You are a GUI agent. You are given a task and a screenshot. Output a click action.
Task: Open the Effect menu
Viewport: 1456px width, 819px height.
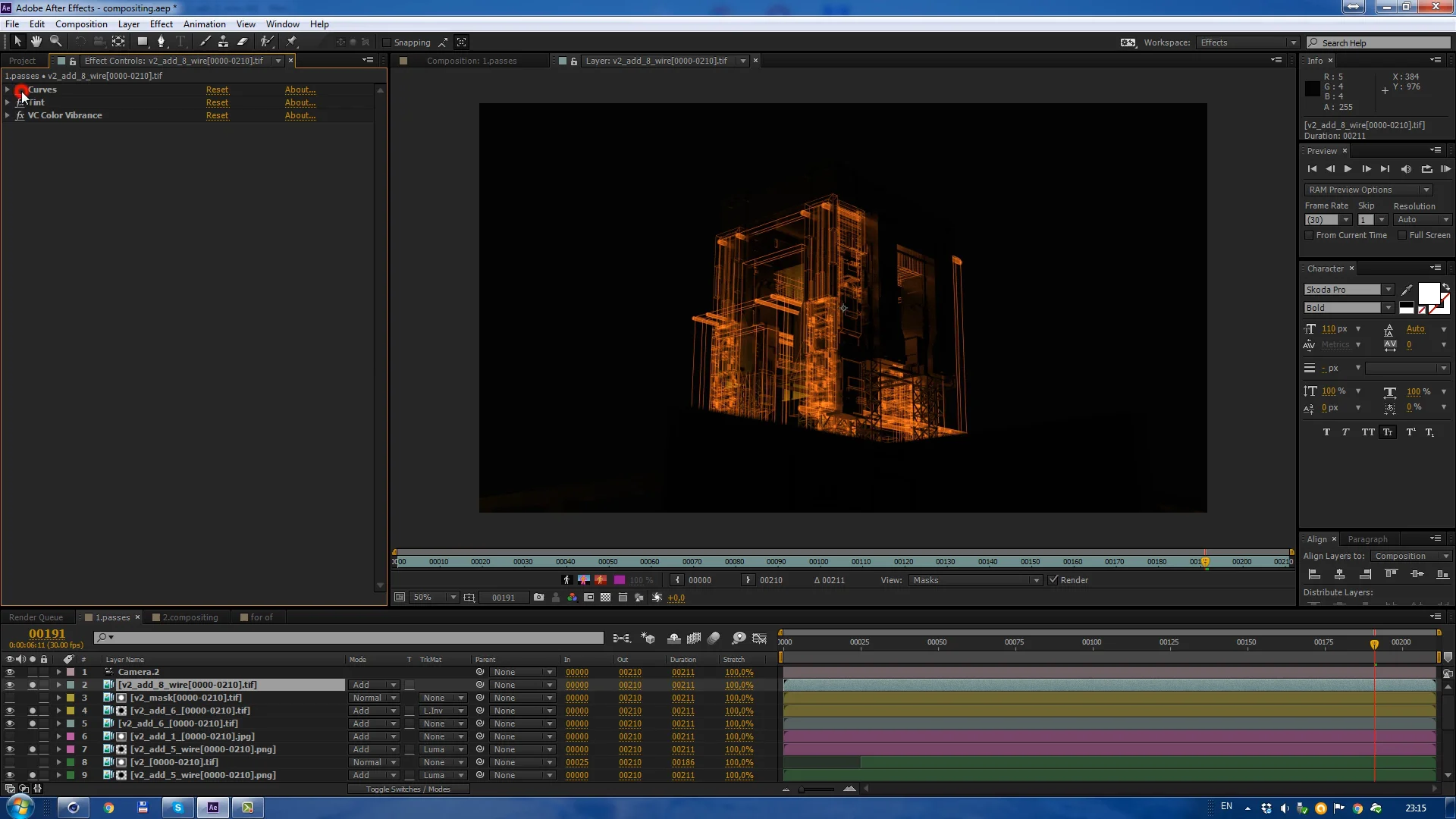162,24
